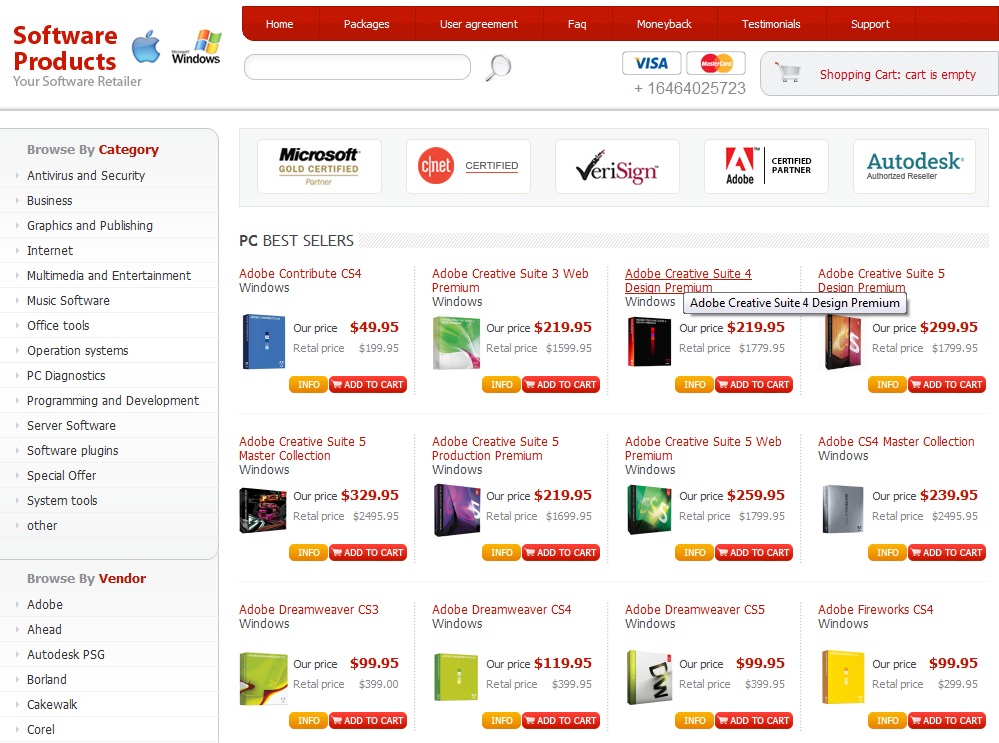Expand the Graphics and Publishing category
This screenshot has height=743, width=999.
[90, 226]
